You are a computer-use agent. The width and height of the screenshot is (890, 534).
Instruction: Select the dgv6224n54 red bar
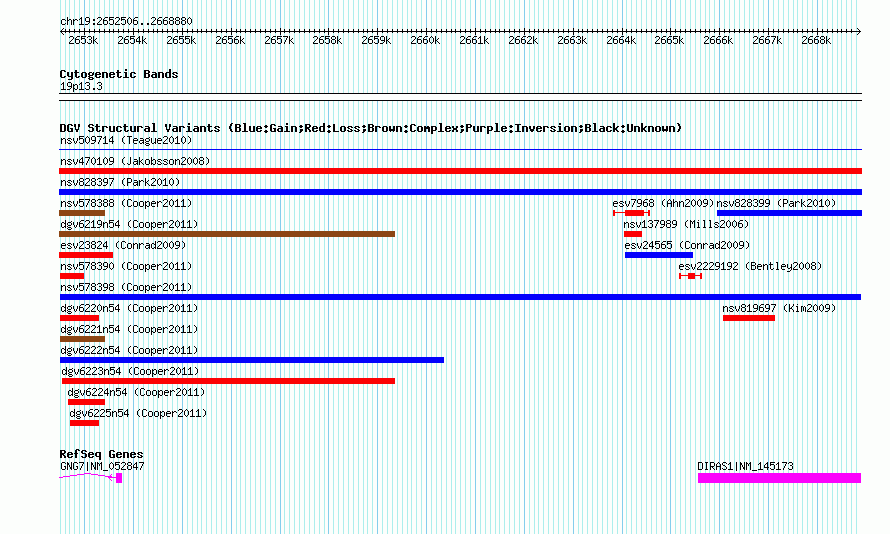(x=86, y=402)
